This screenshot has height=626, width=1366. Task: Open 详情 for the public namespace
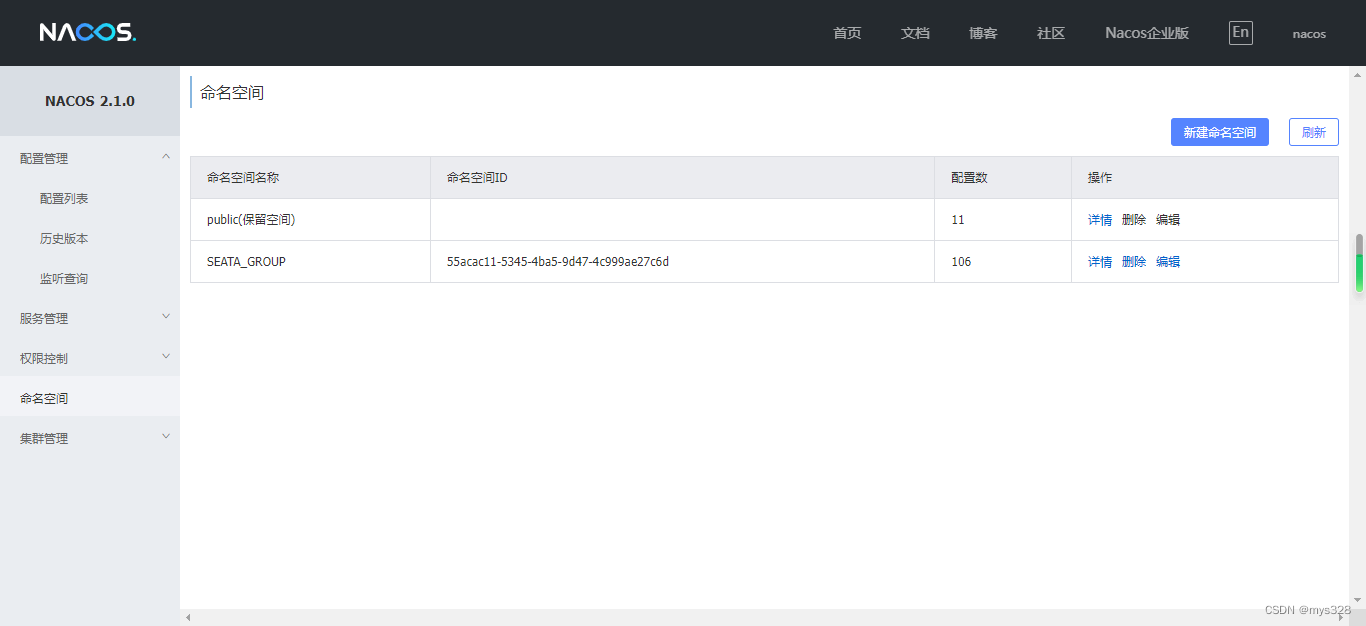click(1100, 220)
